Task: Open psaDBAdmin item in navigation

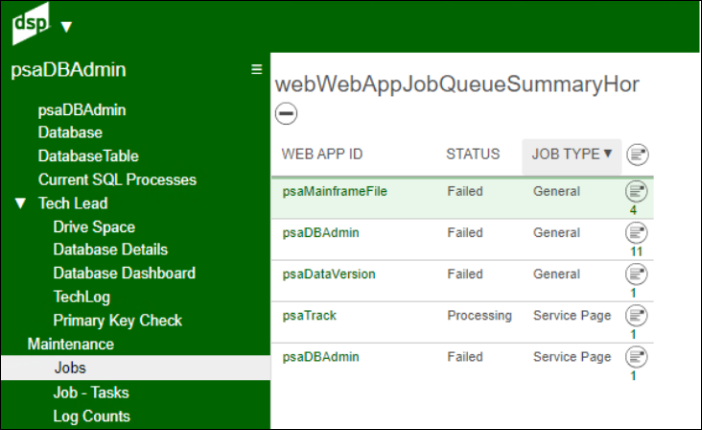Action: click(x=82, y=110)
